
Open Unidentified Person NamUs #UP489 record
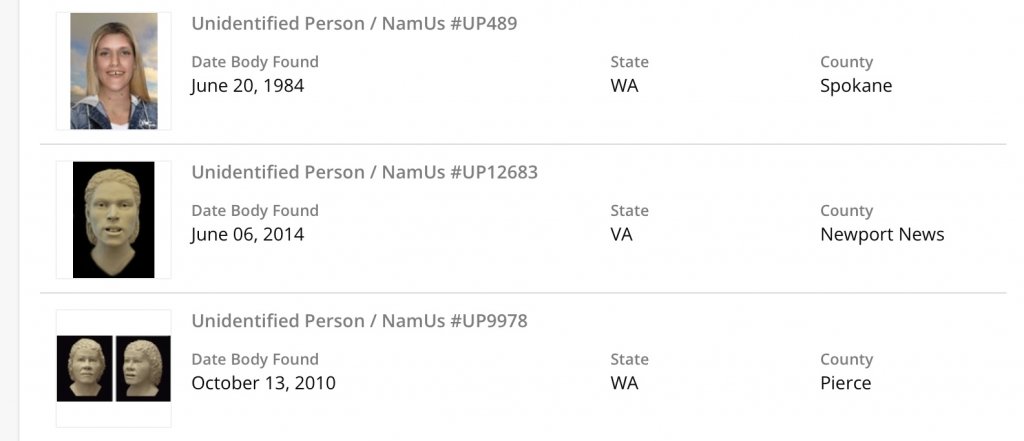(x=354, y=23)
